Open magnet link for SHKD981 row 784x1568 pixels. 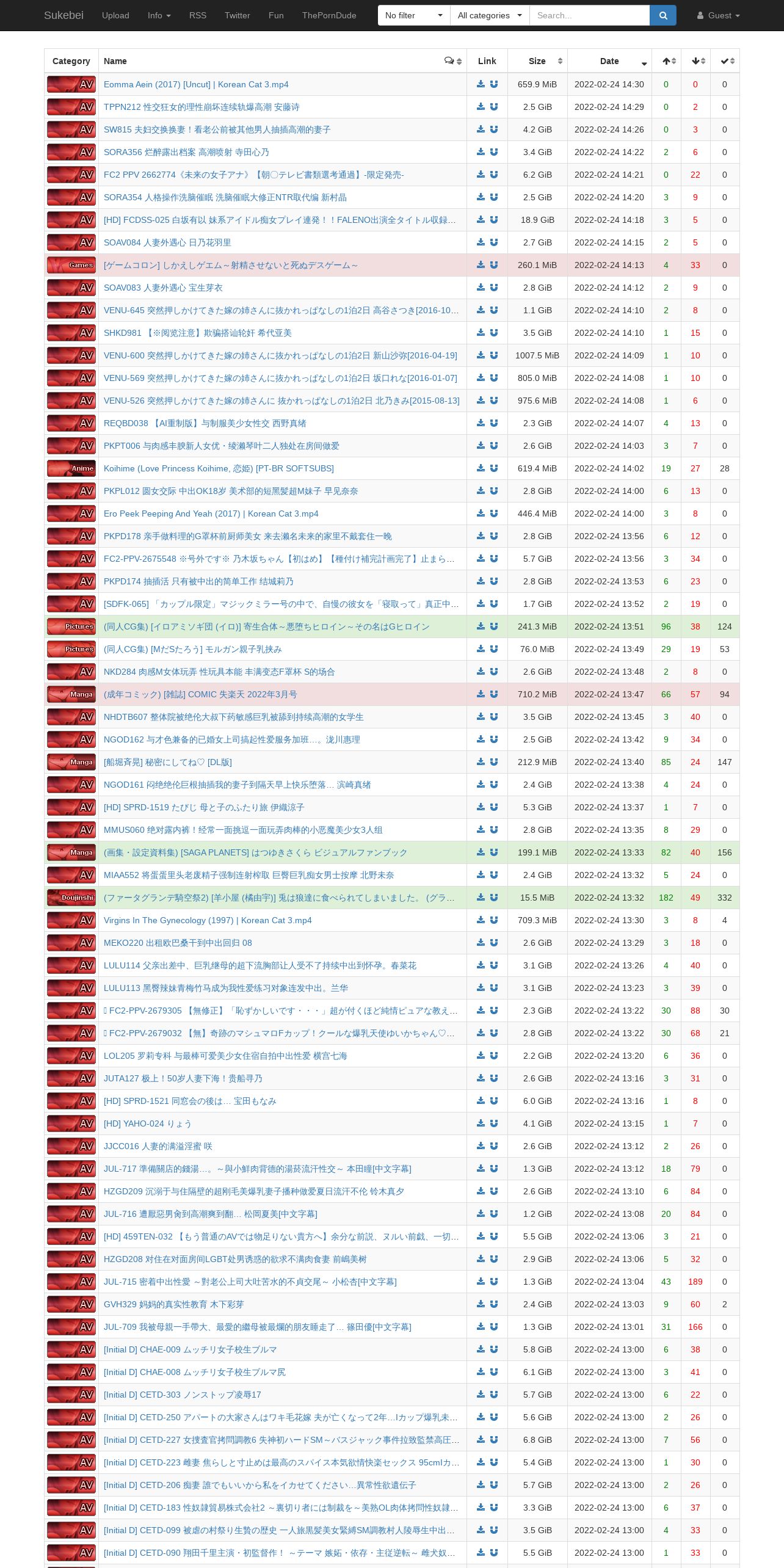[494, 333]
